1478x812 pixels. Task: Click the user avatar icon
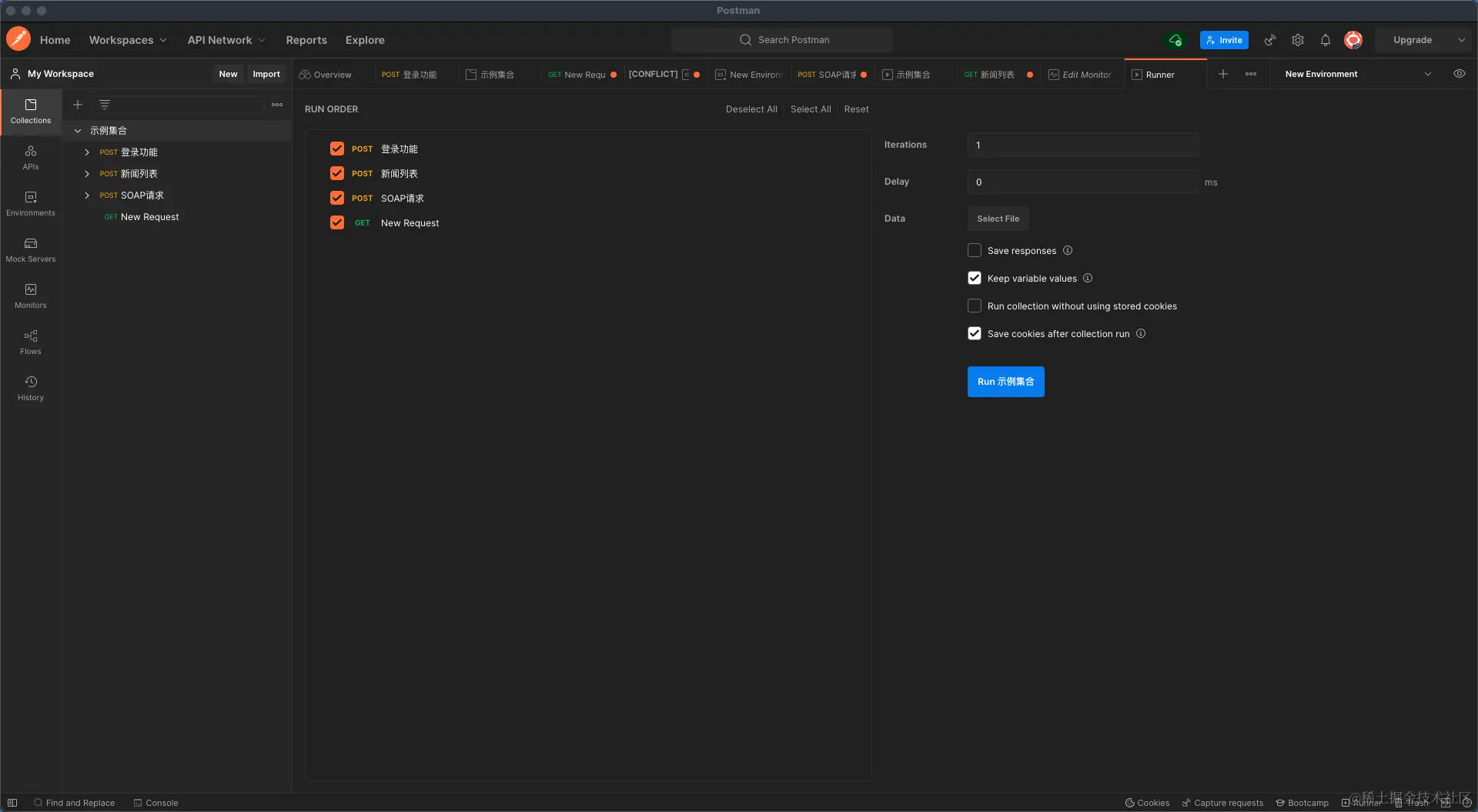point(1353,40)
